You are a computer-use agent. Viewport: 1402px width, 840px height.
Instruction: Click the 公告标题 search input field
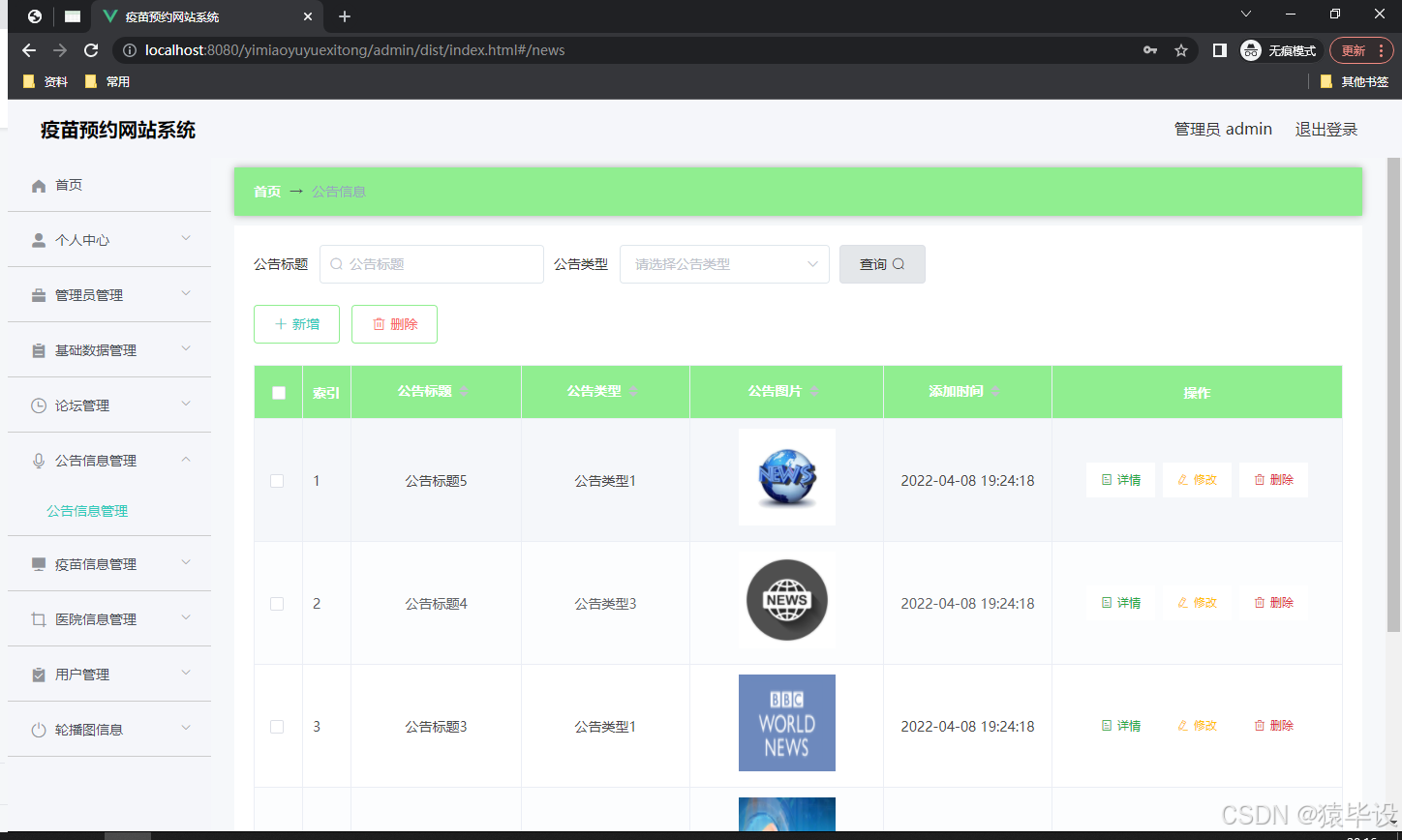432,264
